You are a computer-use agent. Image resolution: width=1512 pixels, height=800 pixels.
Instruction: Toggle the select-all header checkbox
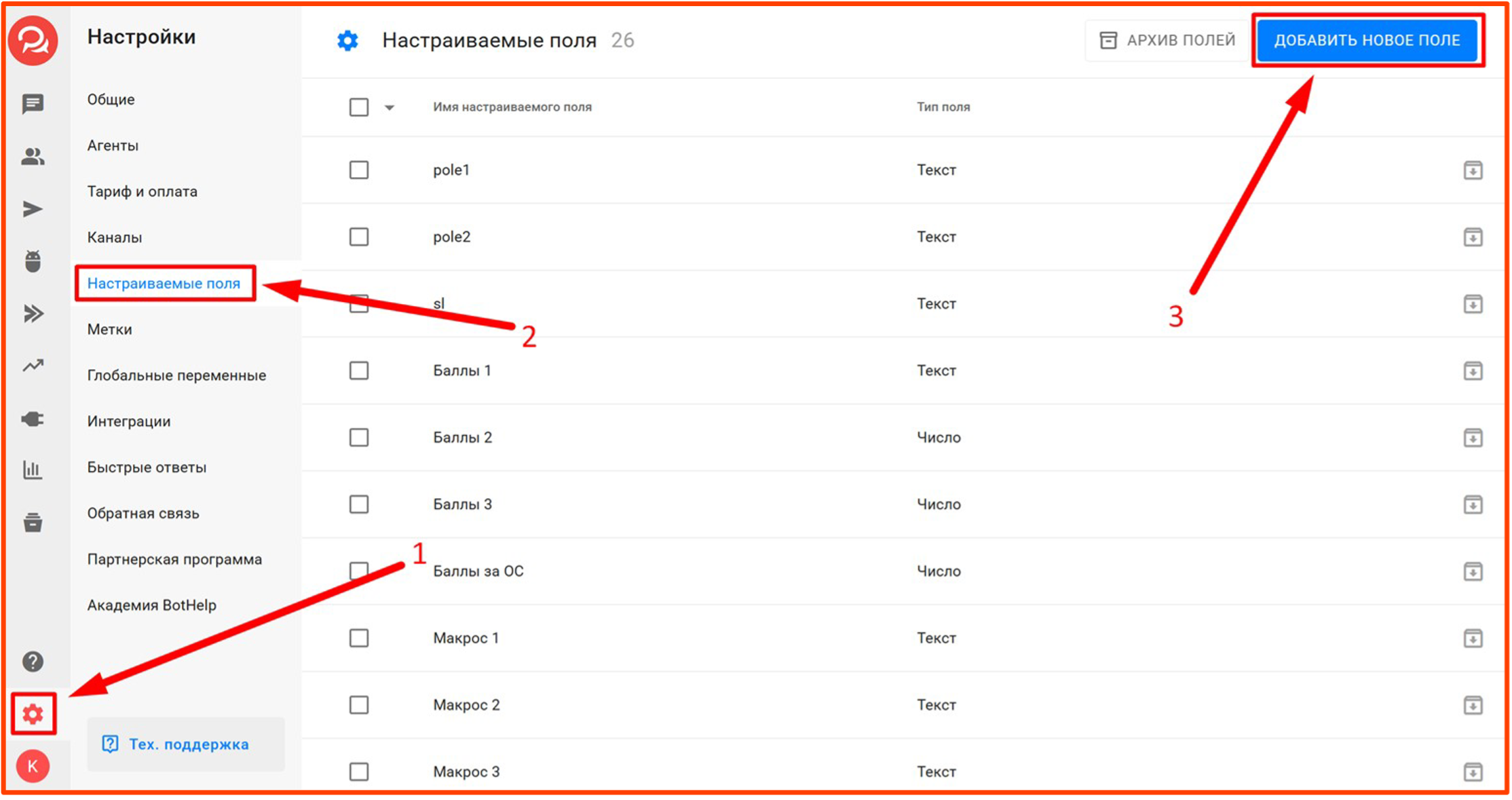359,107
